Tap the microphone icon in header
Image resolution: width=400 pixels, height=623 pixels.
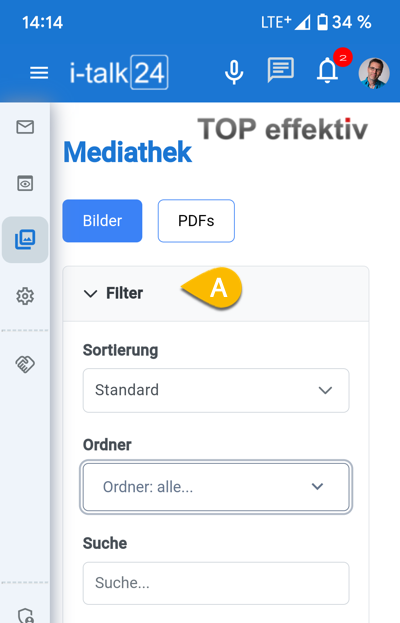point(234,72)
